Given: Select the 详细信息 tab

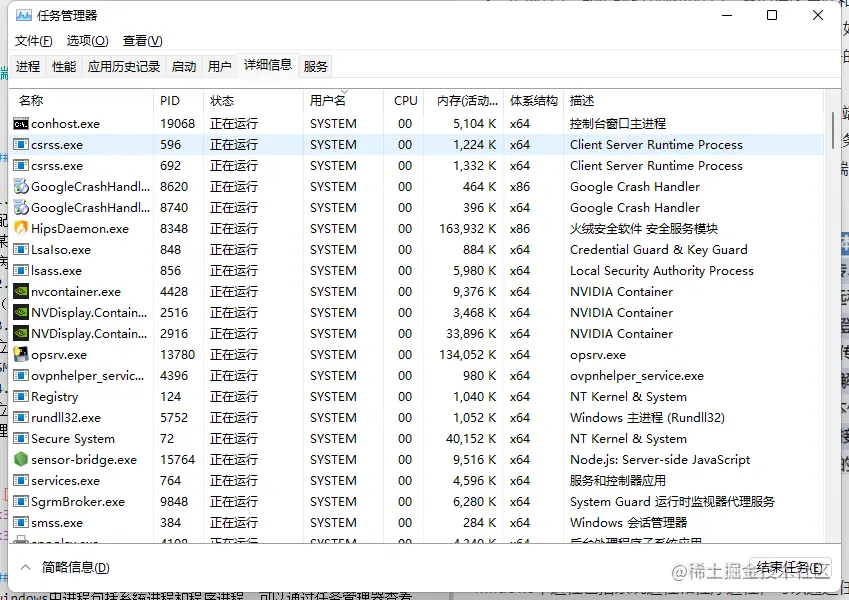Looking at the screenshot, I should (268, 65).
